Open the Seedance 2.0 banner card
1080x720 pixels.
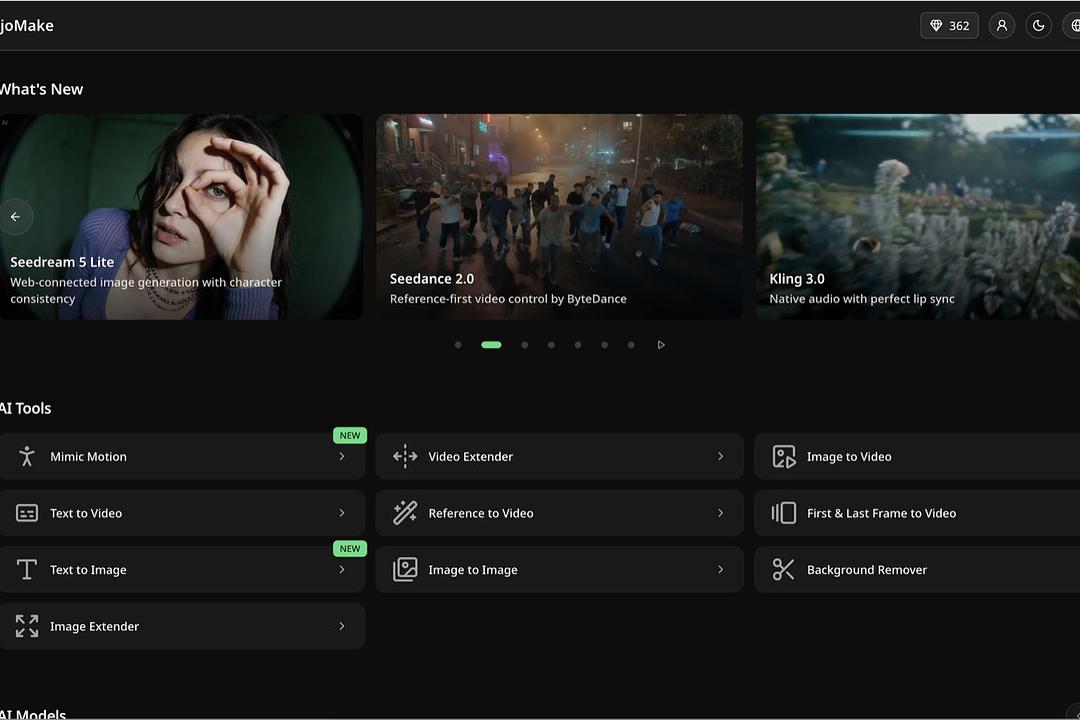click(x=559, y=217)
